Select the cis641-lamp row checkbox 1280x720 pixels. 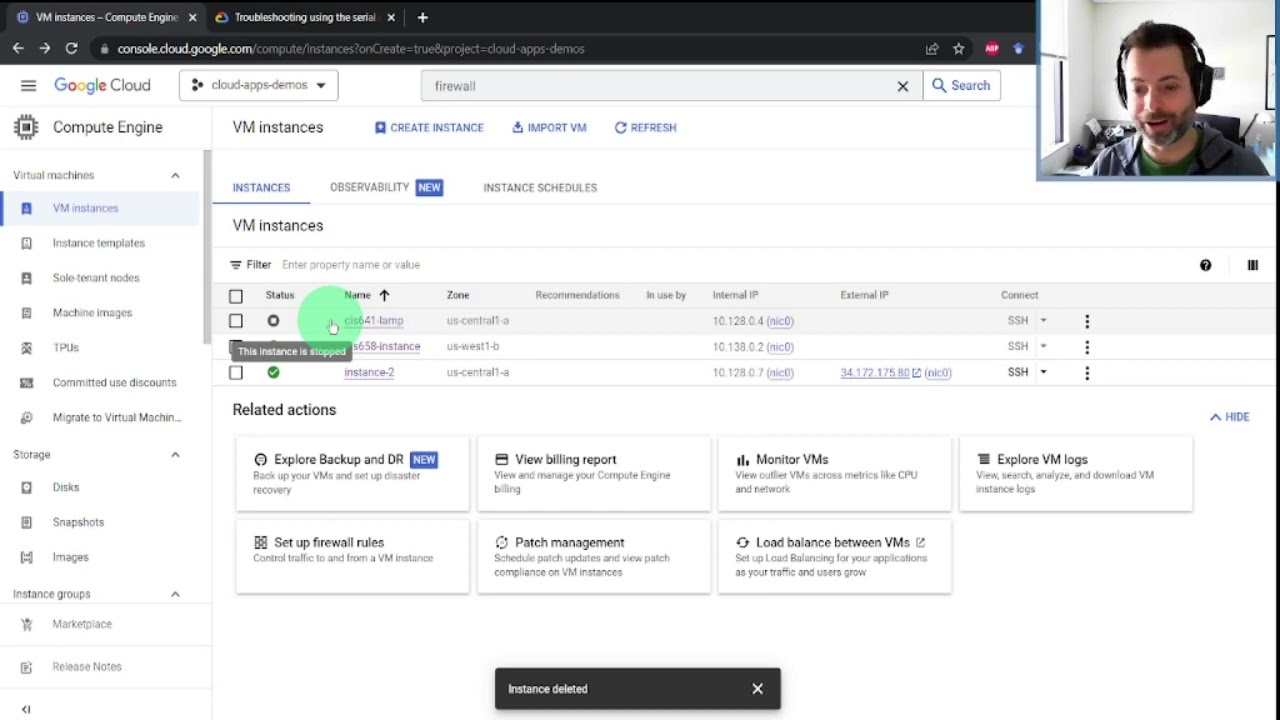click(236, 321)
